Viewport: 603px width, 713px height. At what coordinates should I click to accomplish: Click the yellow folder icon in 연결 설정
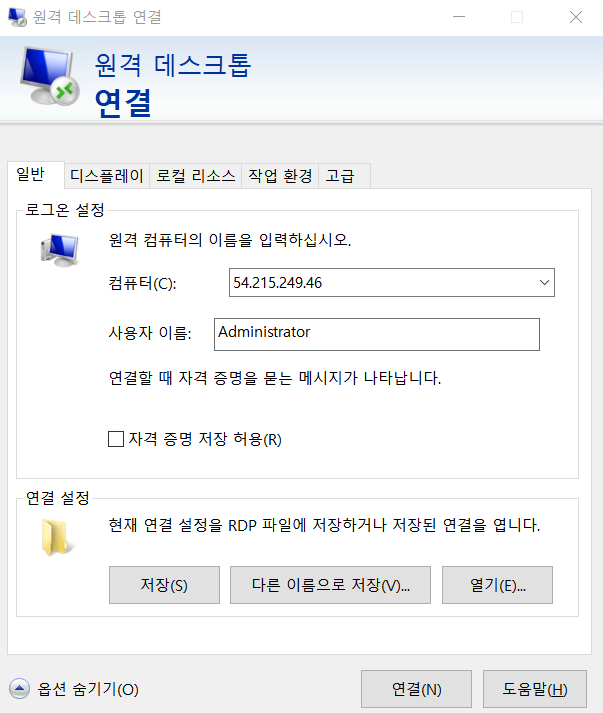click(x=57, y=537)
